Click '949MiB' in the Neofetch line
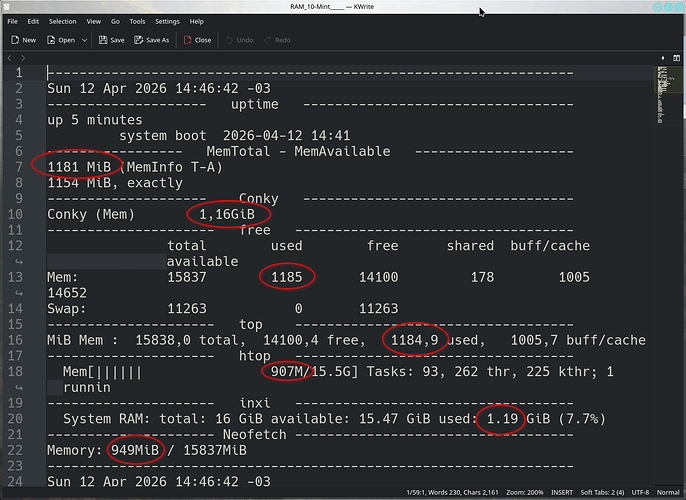Viewport: 686px width, 500px height. click(135, 451)
